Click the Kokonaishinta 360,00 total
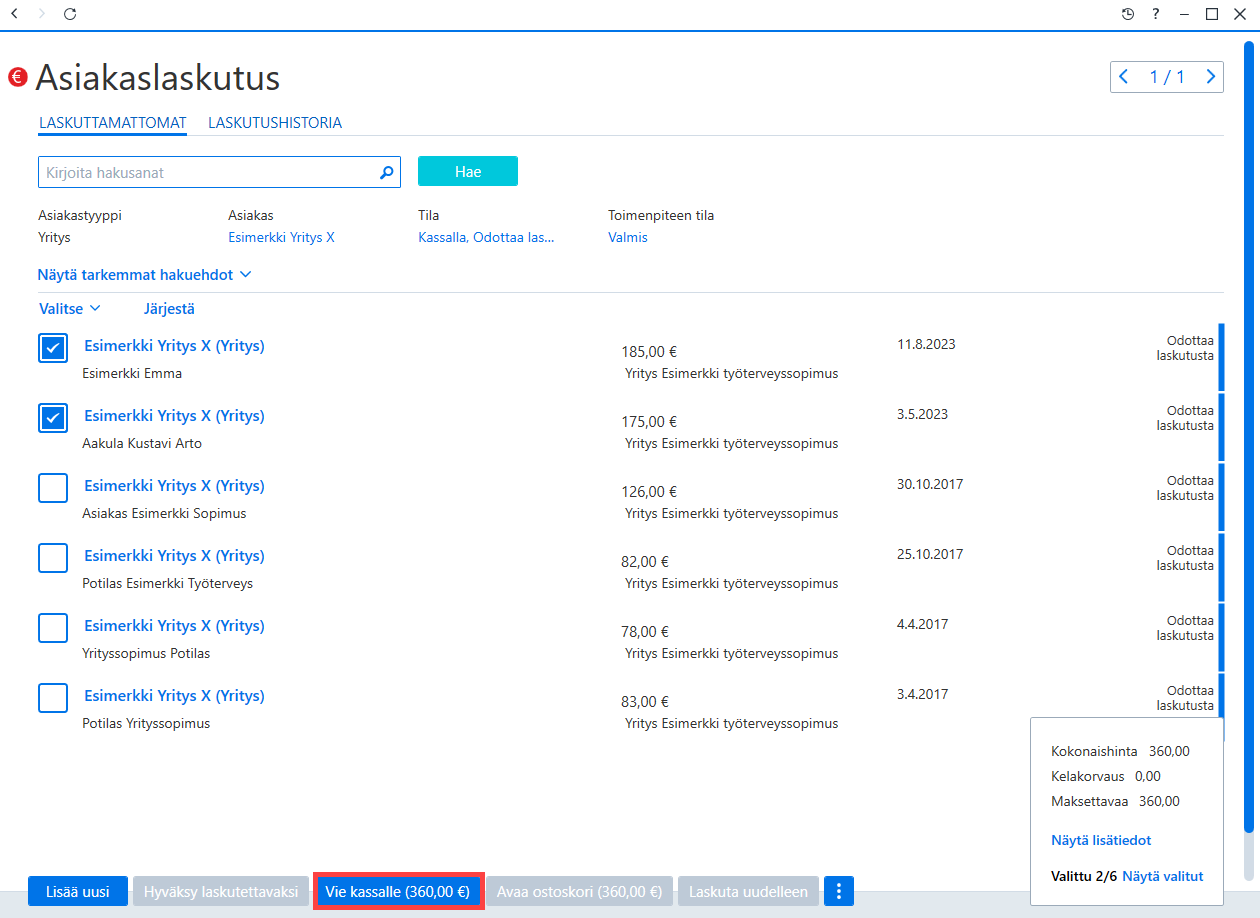Image resolution: width=1260 pixels, height=918 pixels. click(x=1120, y=751)
